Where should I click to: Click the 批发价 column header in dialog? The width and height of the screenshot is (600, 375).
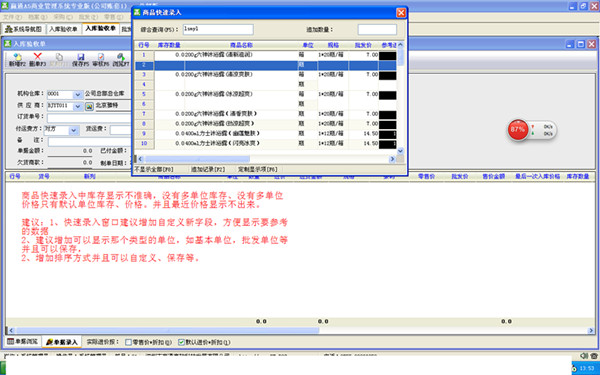(x=363, y=45)
